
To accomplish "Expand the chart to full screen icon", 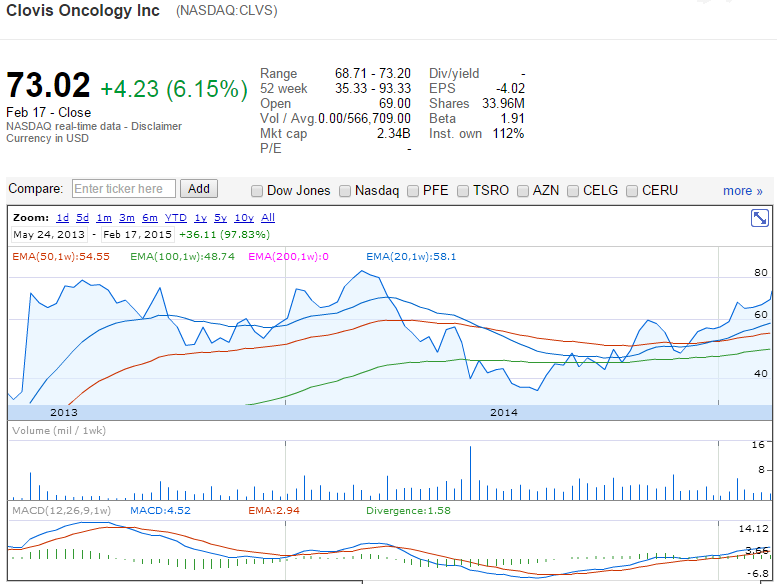I will point(759,218).
